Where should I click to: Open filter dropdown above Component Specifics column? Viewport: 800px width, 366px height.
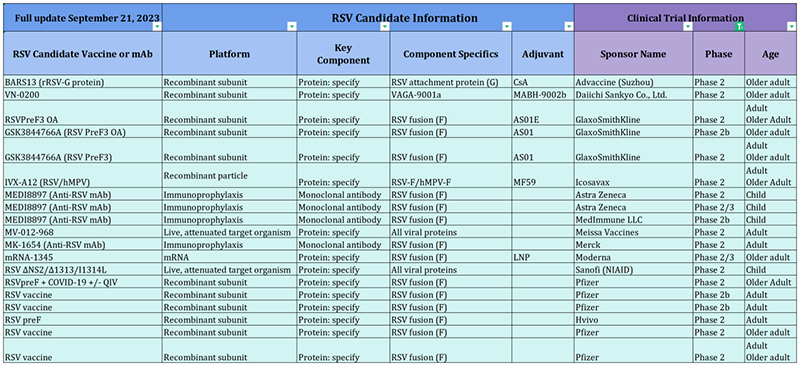pyautogui.click(x=507, y=27)
